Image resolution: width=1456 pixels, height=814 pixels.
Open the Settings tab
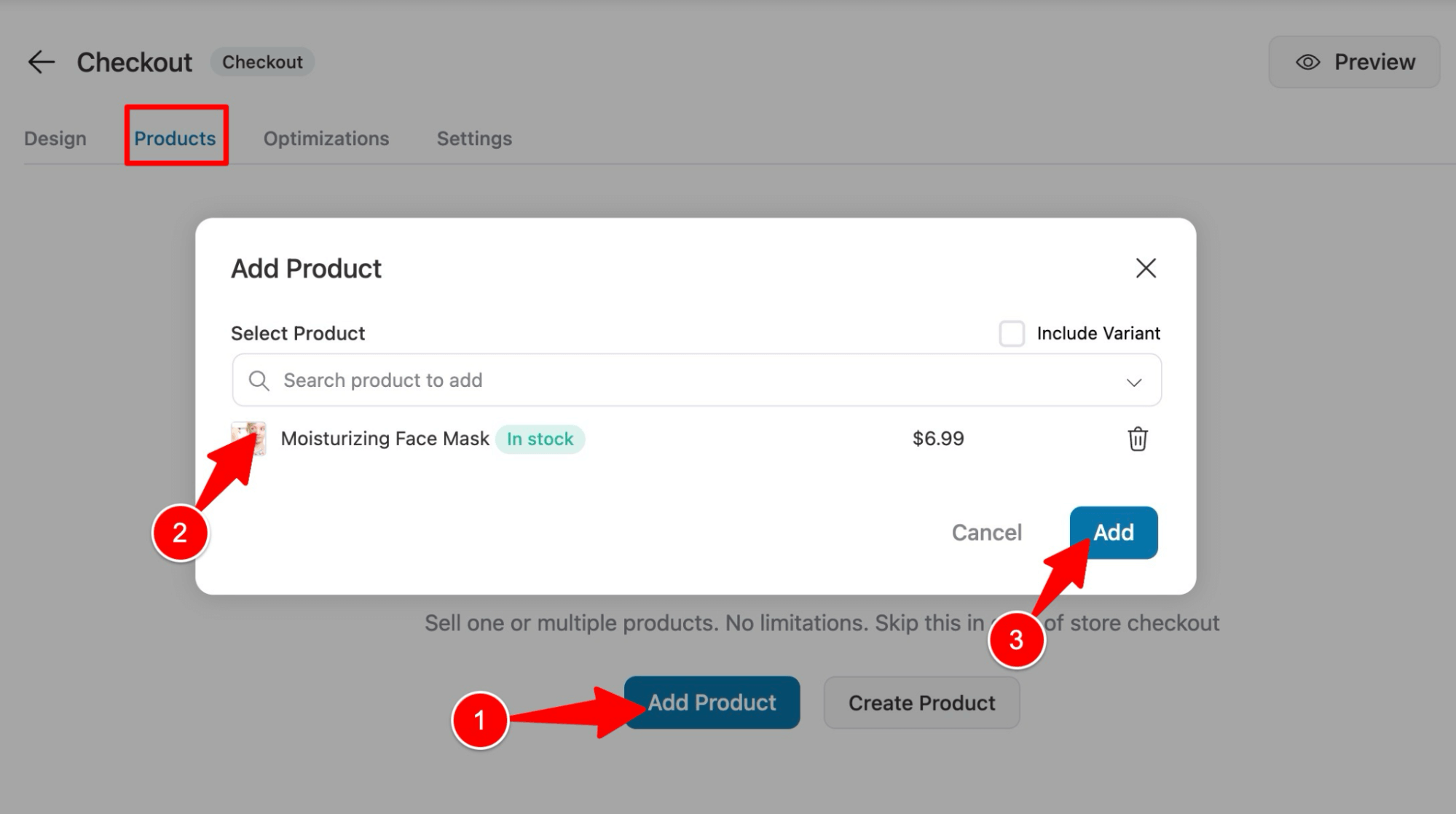474,138
